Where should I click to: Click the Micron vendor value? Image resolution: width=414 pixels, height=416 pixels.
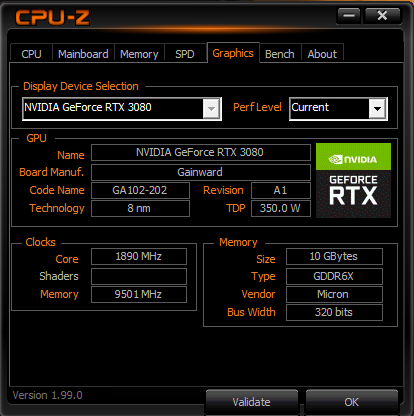(x=334, y=294)
